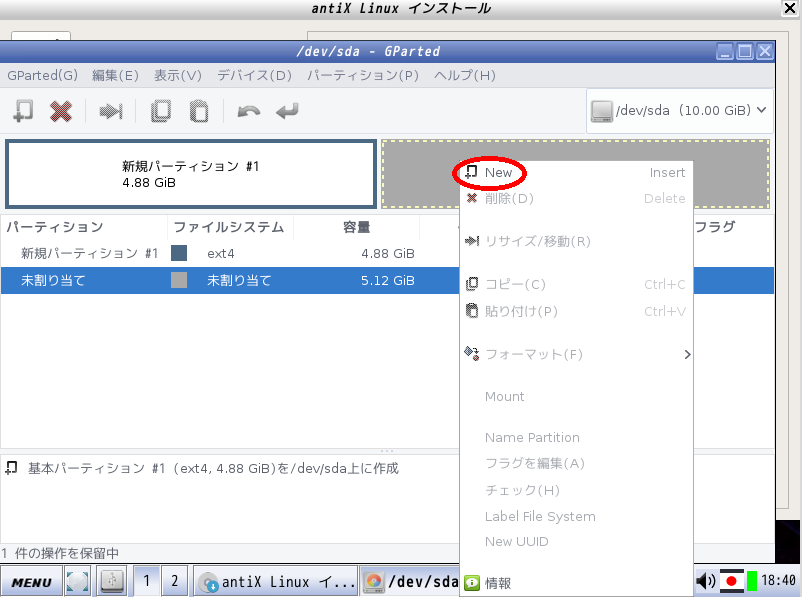Choose リサイズ/移動(R) in the context menu
The height and width of the screenshot is (597, 802).
tap(576, 241)
